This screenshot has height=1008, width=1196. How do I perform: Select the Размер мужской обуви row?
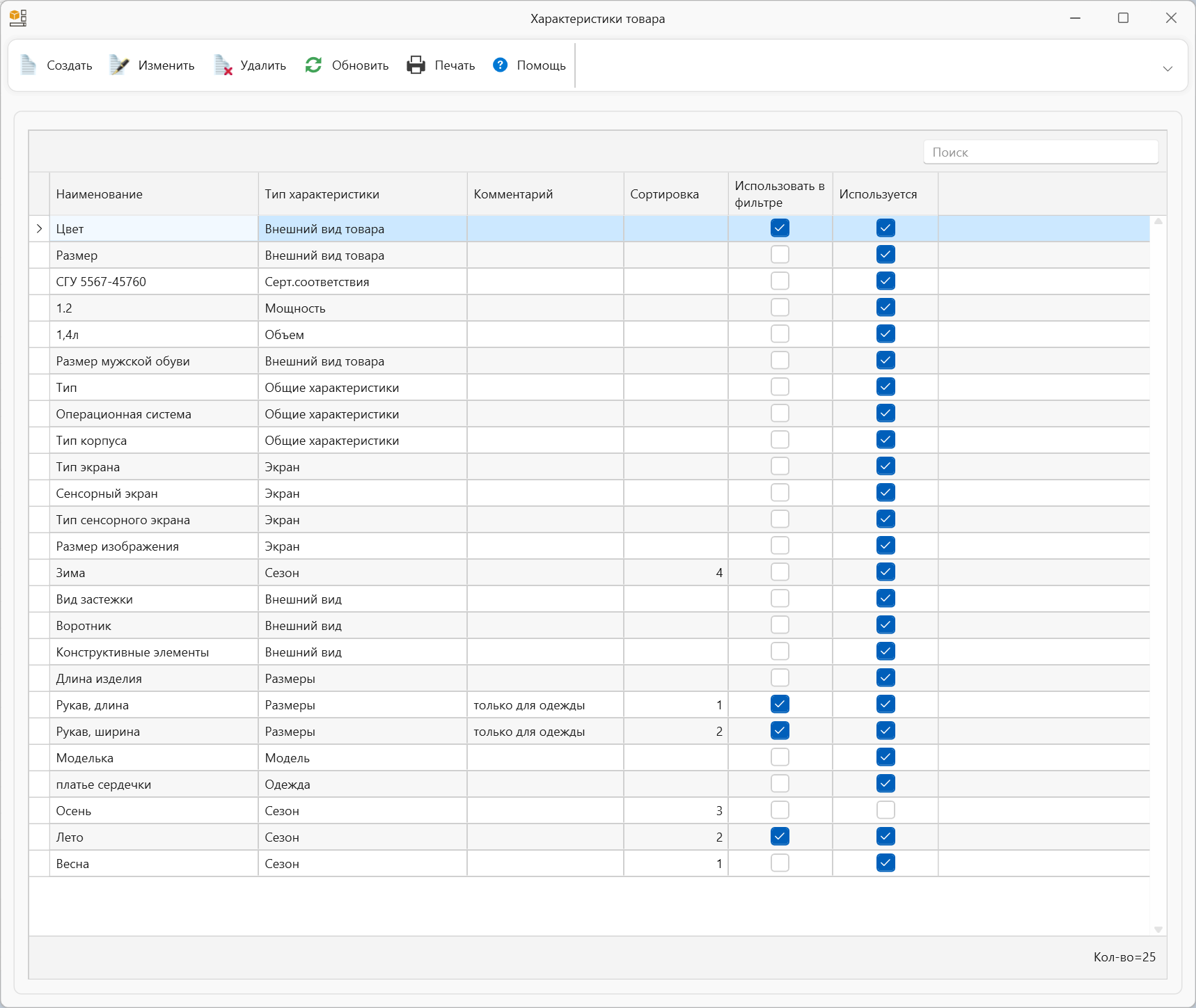pyautogui.click(x=589, y=361)
